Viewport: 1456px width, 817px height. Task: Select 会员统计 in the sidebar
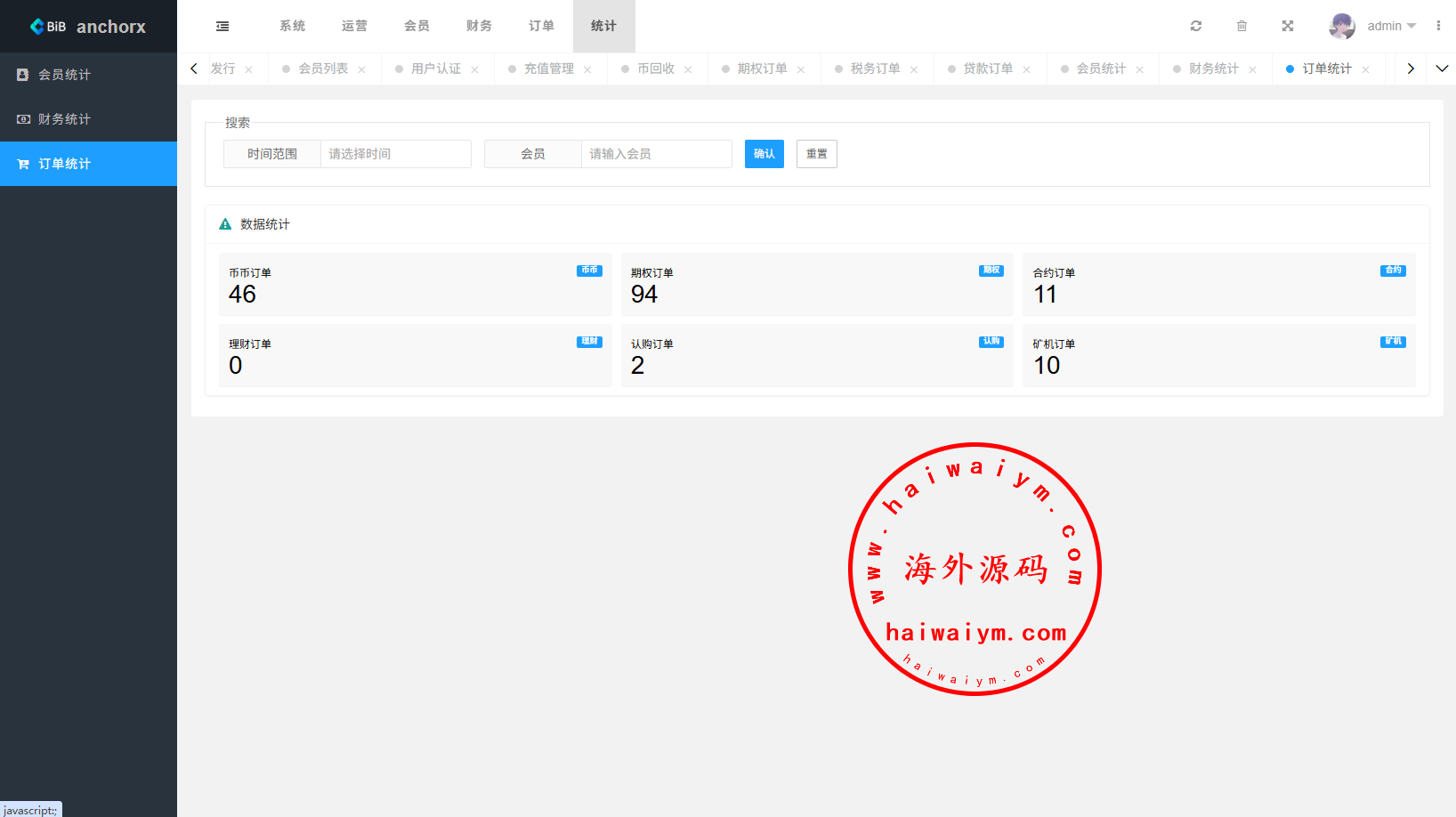click(64, 75)
